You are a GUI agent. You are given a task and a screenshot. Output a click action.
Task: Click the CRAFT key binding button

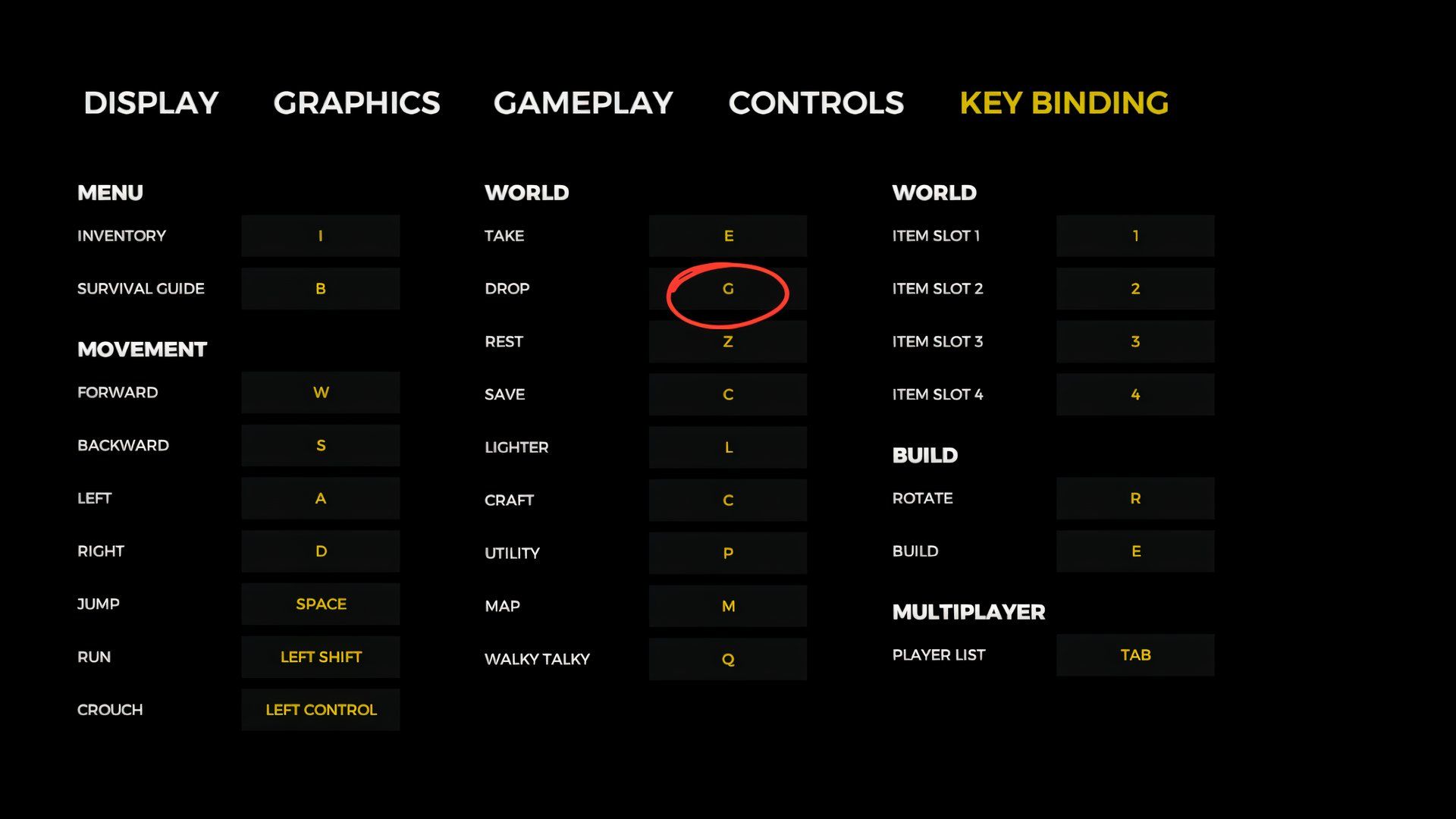tap(727, 499)
